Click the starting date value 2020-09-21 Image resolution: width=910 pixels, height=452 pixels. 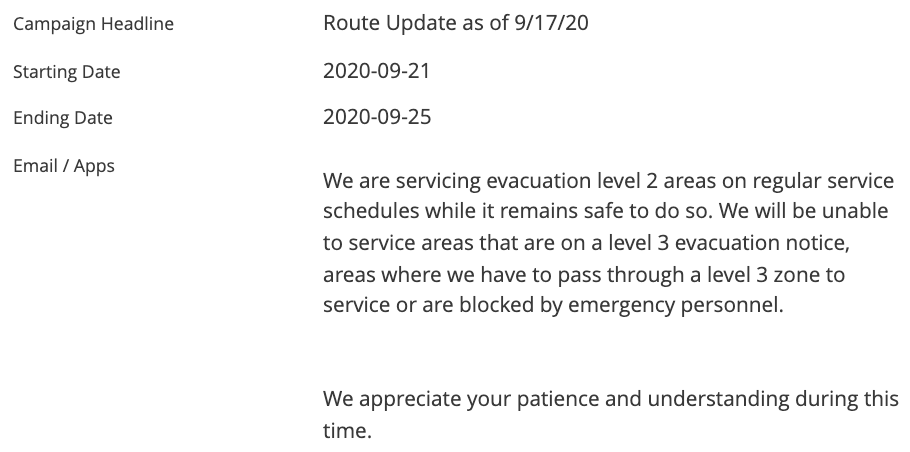click(377, 71)
